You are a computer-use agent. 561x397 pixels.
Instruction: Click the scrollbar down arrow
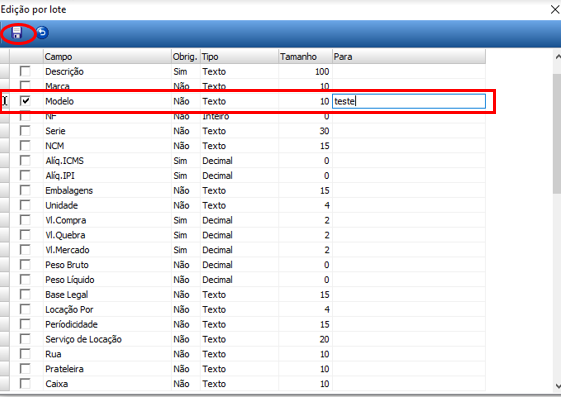tap(557, 386)
